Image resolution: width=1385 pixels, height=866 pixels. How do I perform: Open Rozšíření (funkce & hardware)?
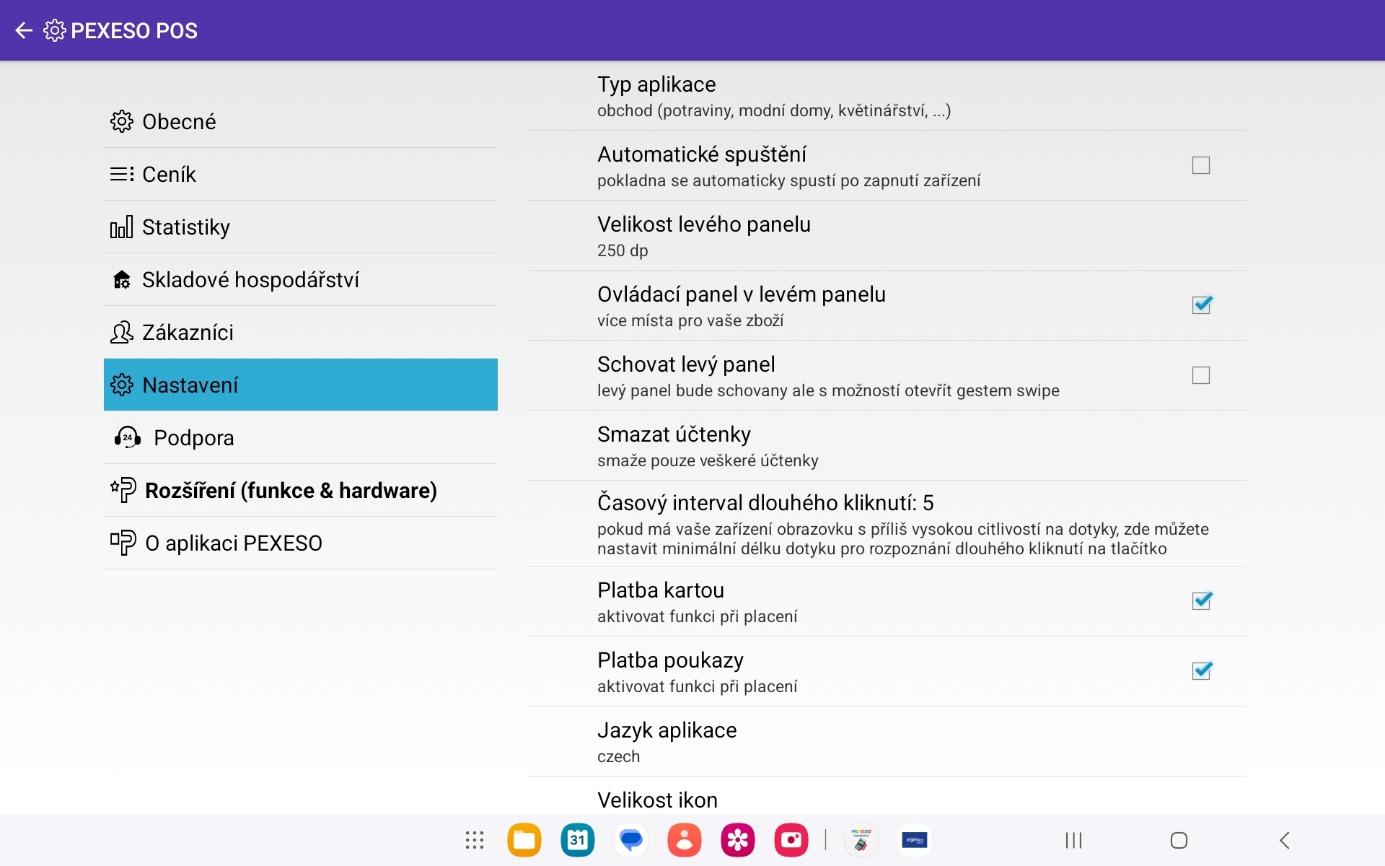point(301,490)
